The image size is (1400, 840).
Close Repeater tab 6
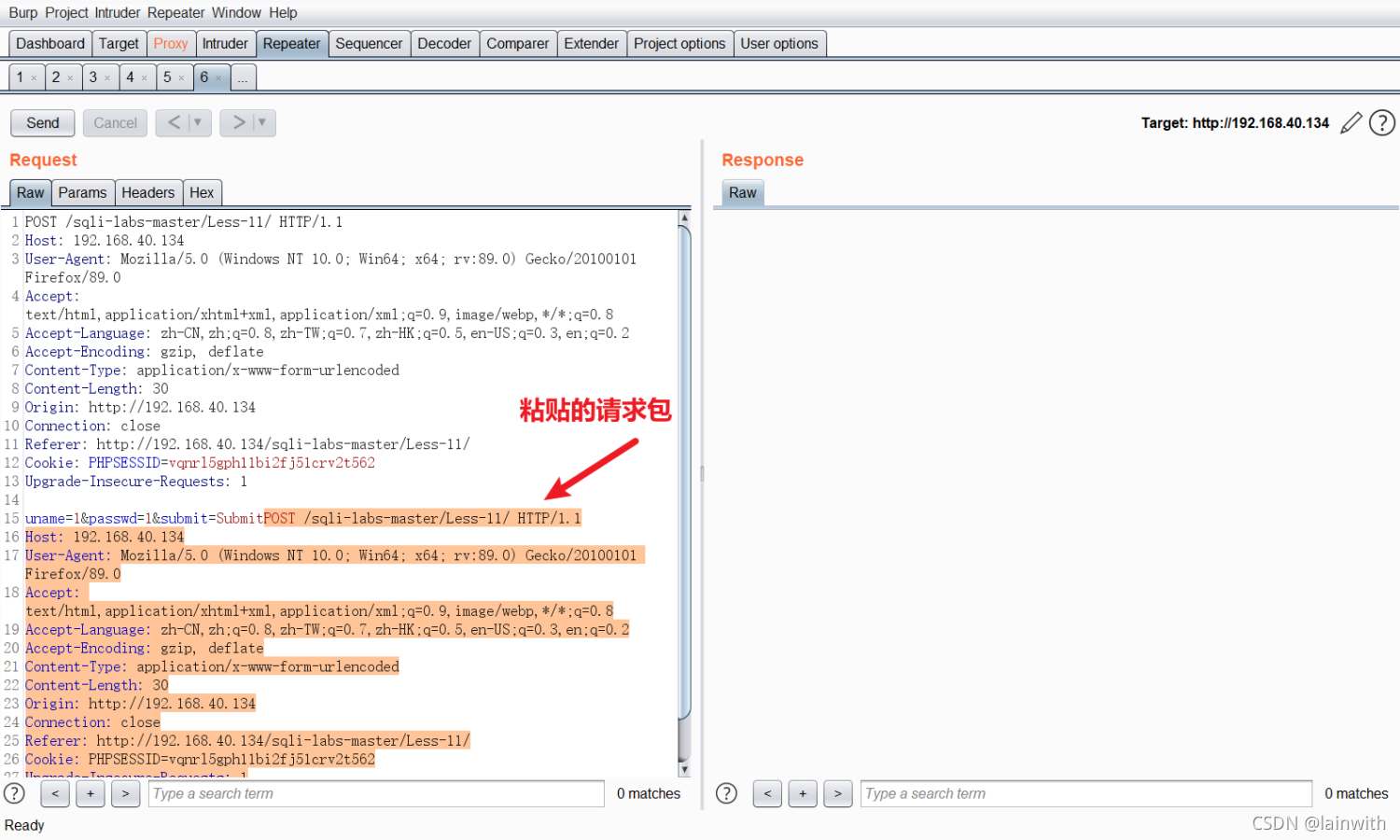coord(218,78)
